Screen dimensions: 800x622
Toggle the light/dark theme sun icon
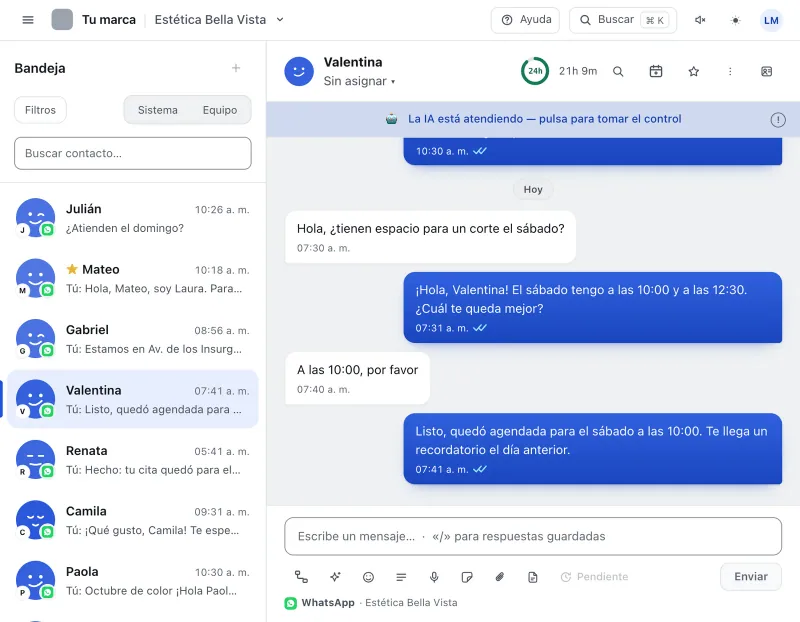(735, 20)
